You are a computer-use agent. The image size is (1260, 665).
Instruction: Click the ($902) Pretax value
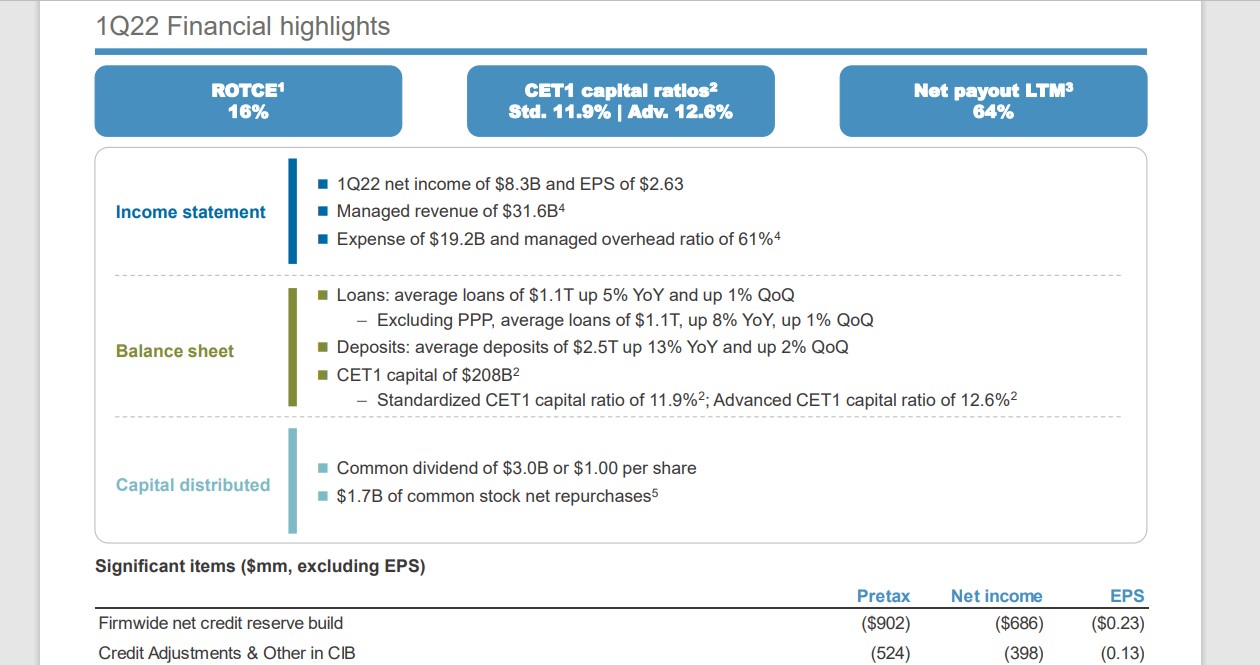click(x=885, y=624)
